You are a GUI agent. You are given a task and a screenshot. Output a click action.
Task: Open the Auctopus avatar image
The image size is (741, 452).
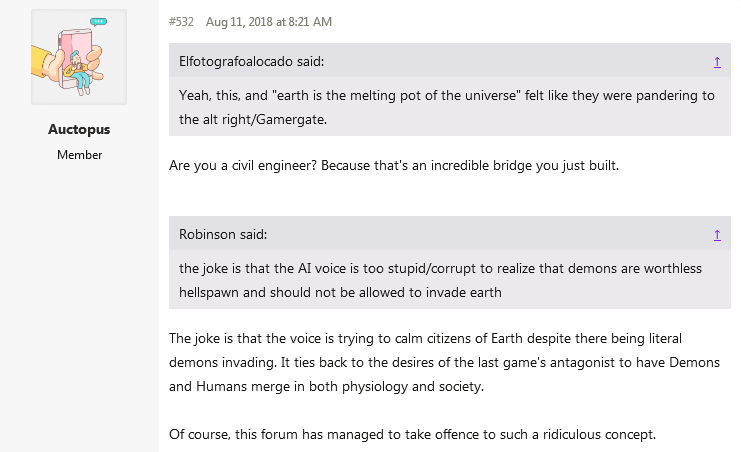point(79,57)
